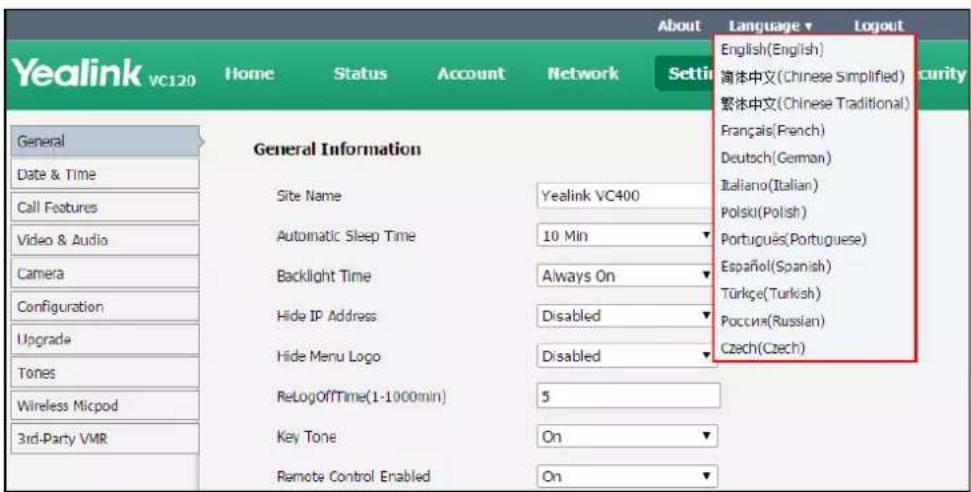Go to Upgrade page
This screenshot has height=492, width=971.
[105, 340]
